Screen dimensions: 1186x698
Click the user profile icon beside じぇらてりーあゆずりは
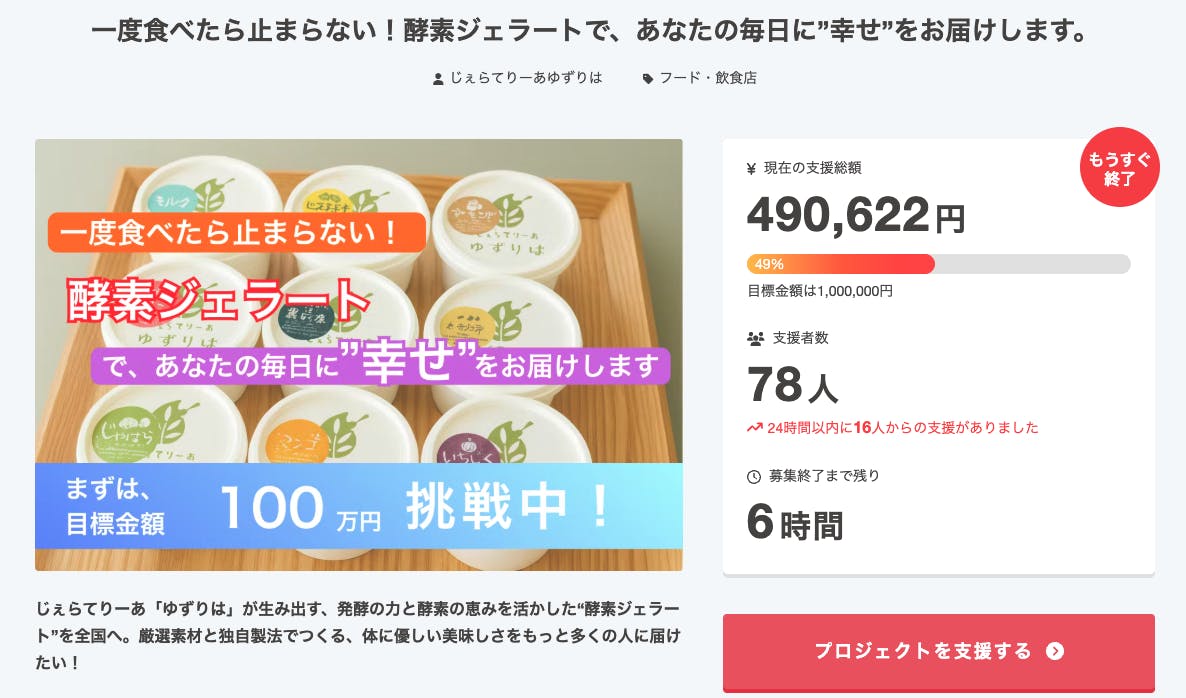438,78
